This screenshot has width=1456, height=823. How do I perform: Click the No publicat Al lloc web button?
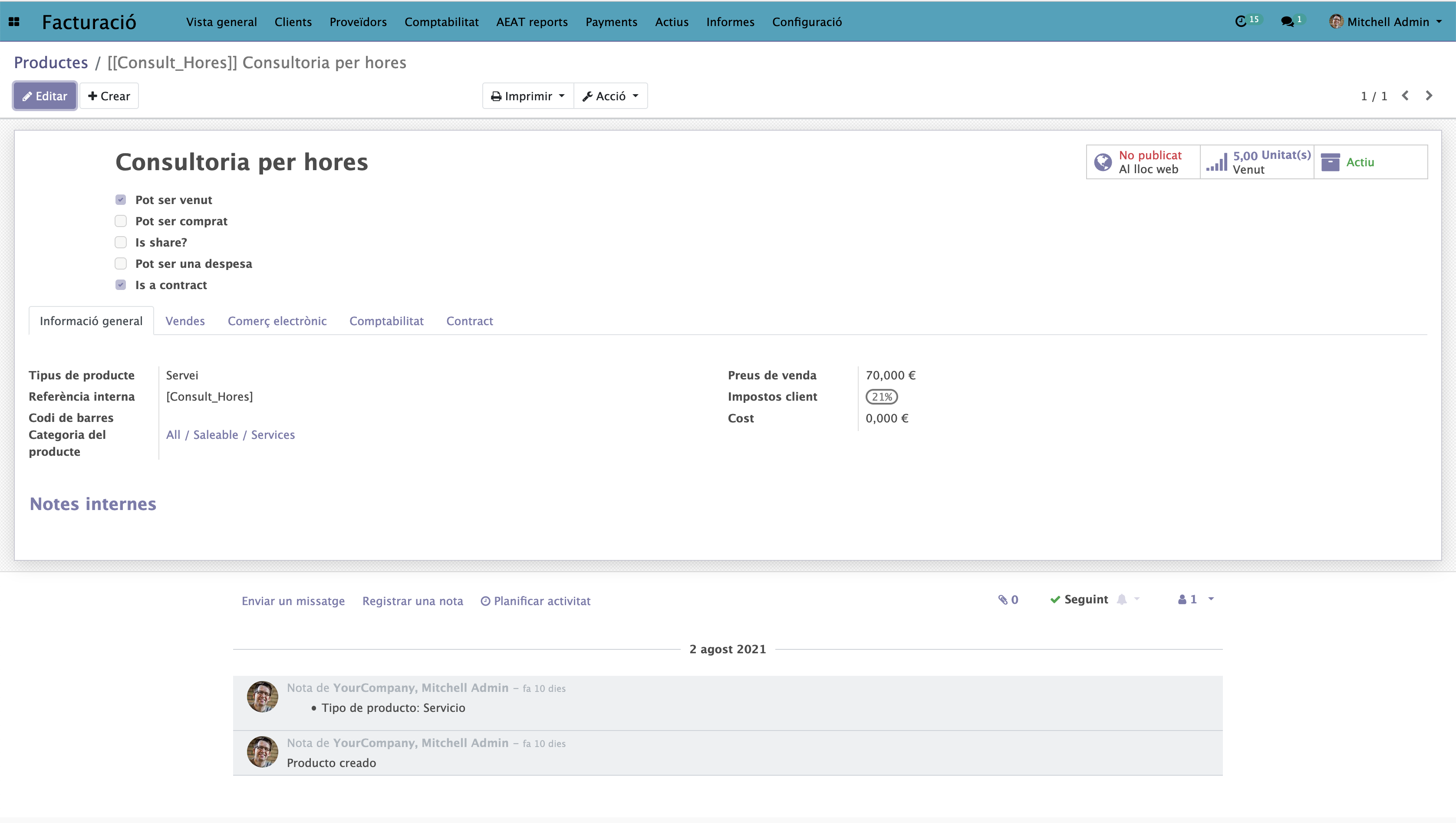click(1143, 162)
